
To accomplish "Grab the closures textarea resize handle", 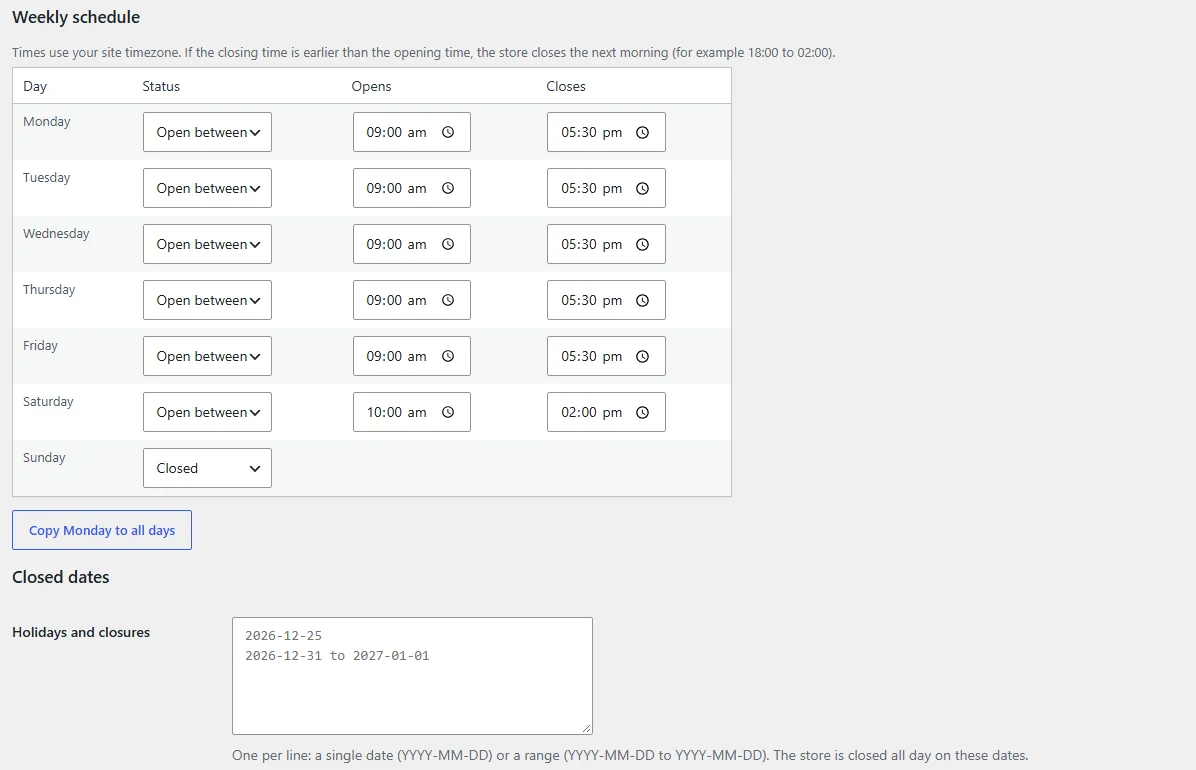I will click(x=586, y=728).
